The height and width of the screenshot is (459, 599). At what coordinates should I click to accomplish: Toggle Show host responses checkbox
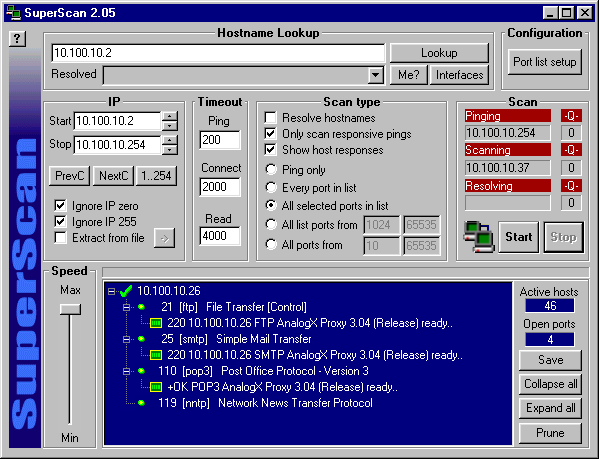[x=270, y=149]
